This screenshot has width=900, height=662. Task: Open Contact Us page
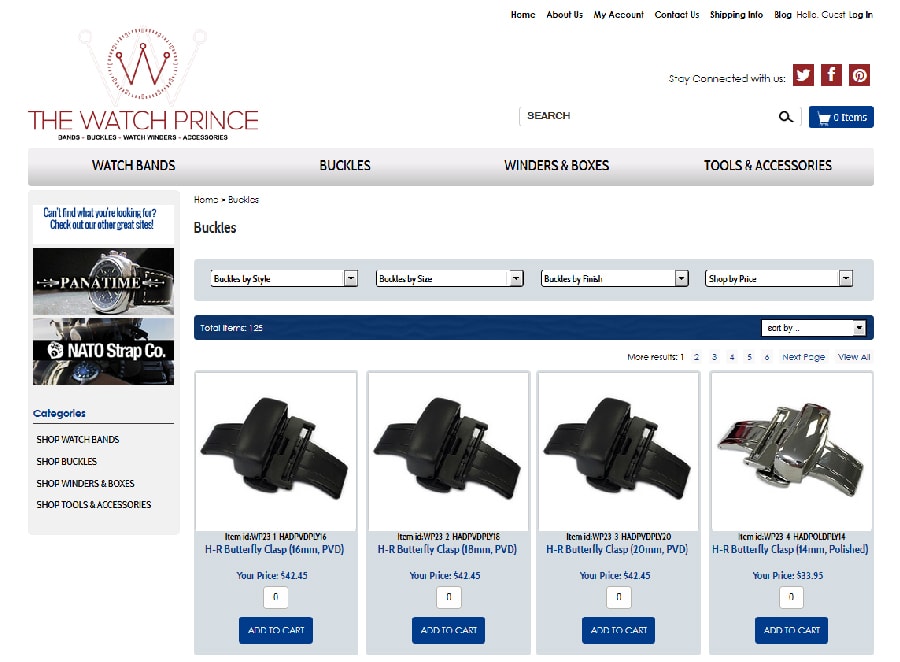[677, 15]
